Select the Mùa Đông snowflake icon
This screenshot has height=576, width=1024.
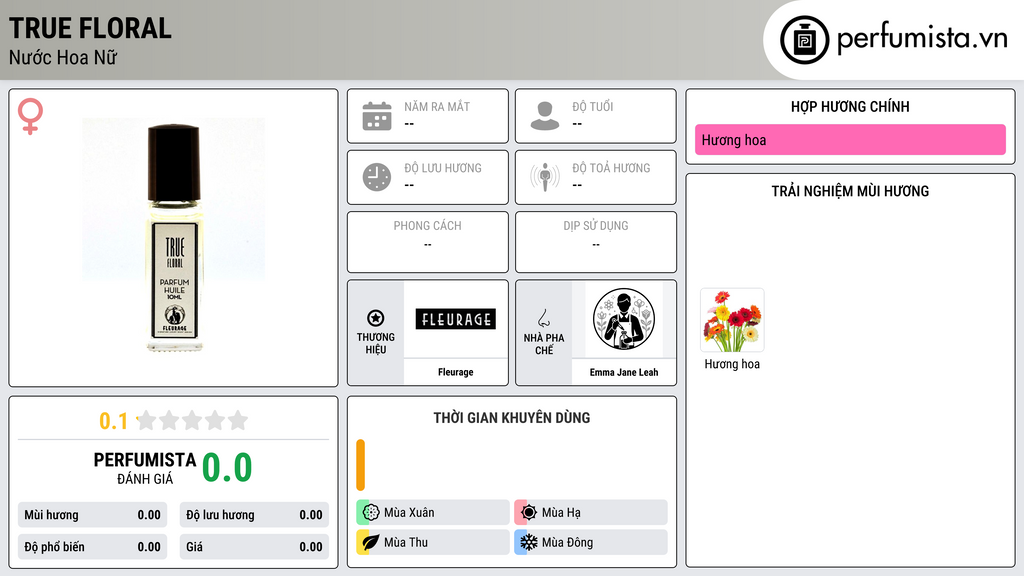(529, 542)
